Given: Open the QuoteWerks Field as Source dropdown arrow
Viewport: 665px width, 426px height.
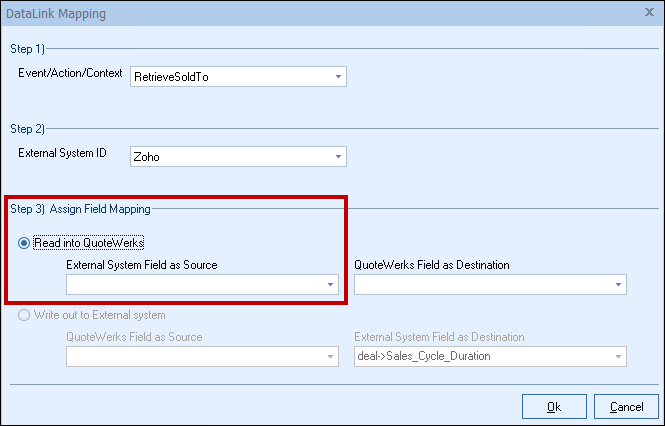Looking at the screenshot, I should click(330, 357).
